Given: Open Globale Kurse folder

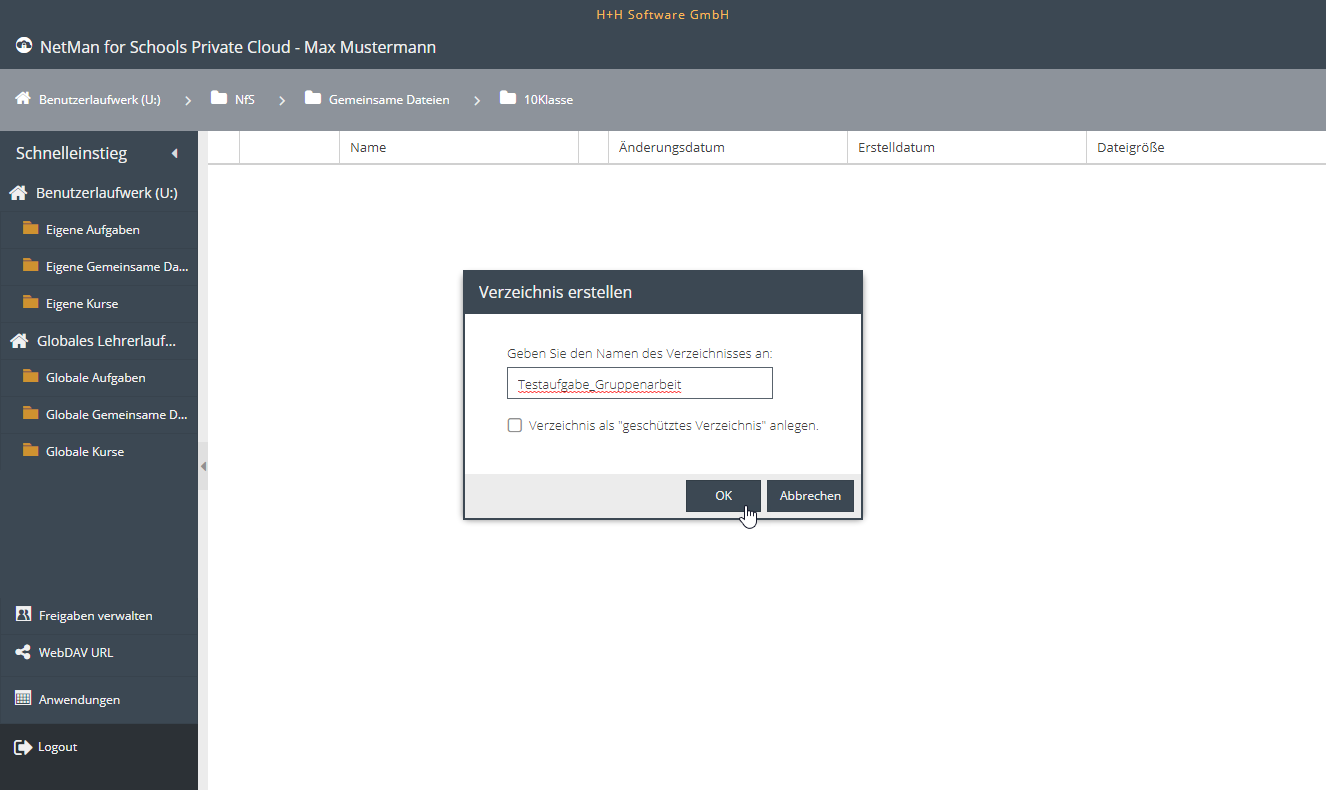Looking at the screenshot, I should [85, 452].
